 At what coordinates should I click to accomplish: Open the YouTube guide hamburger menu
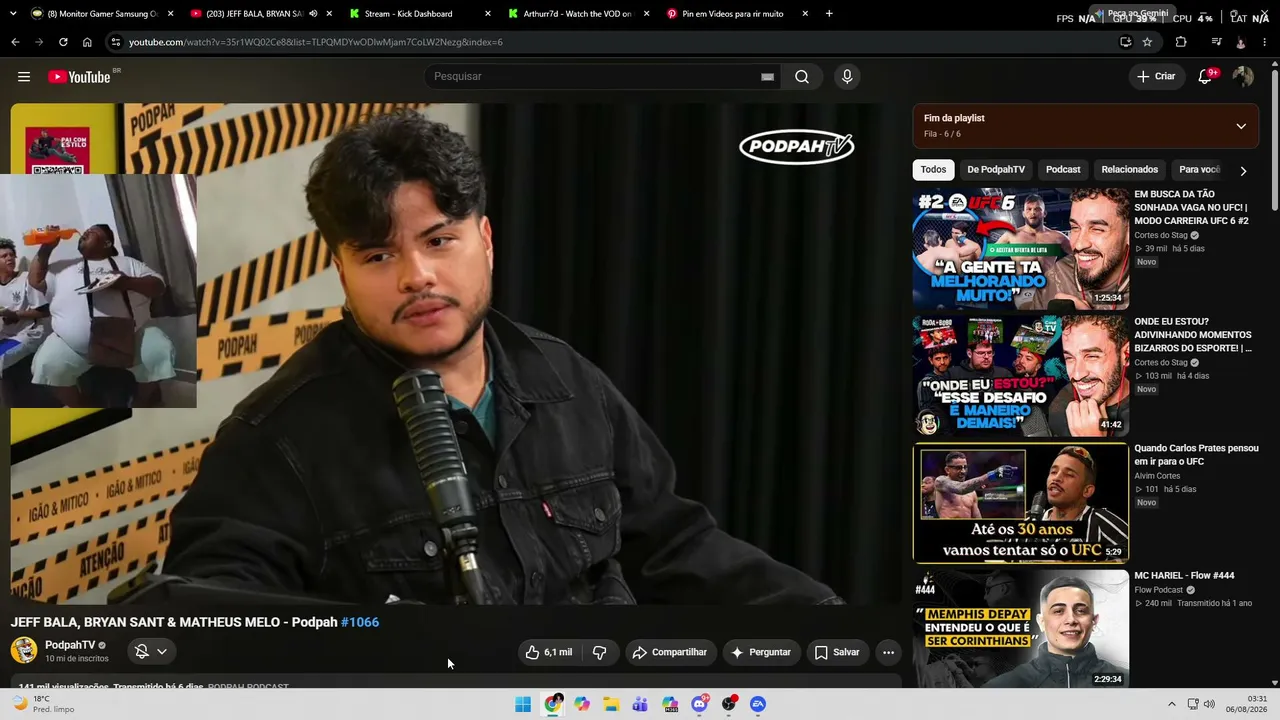(24, 77)
